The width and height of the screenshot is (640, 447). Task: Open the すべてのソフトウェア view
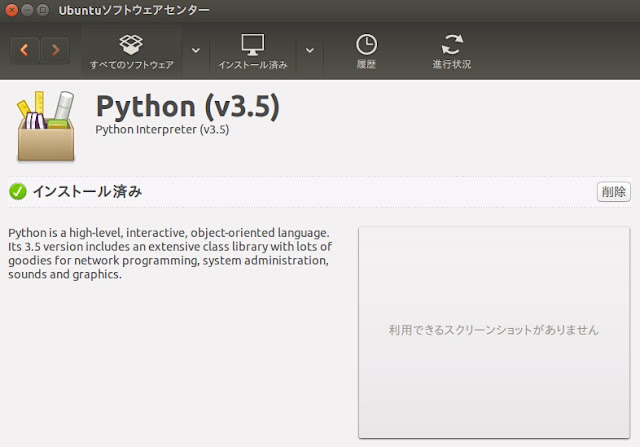click(x=132, y=51)
